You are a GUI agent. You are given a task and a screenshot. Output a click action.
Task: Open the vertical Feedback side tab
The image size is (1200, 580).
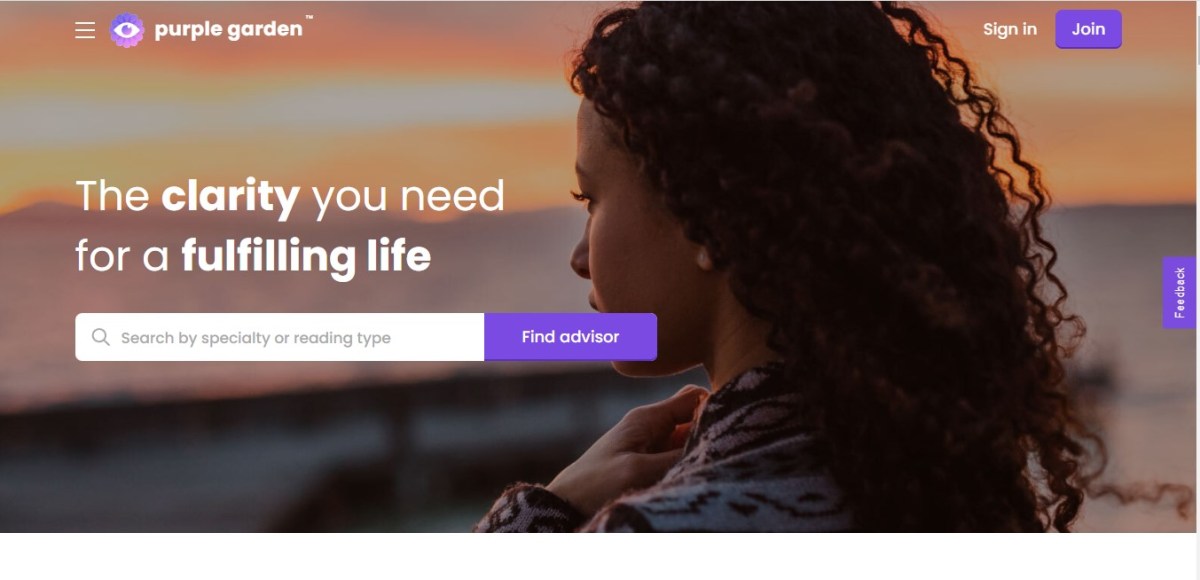tap(1180, 292)
